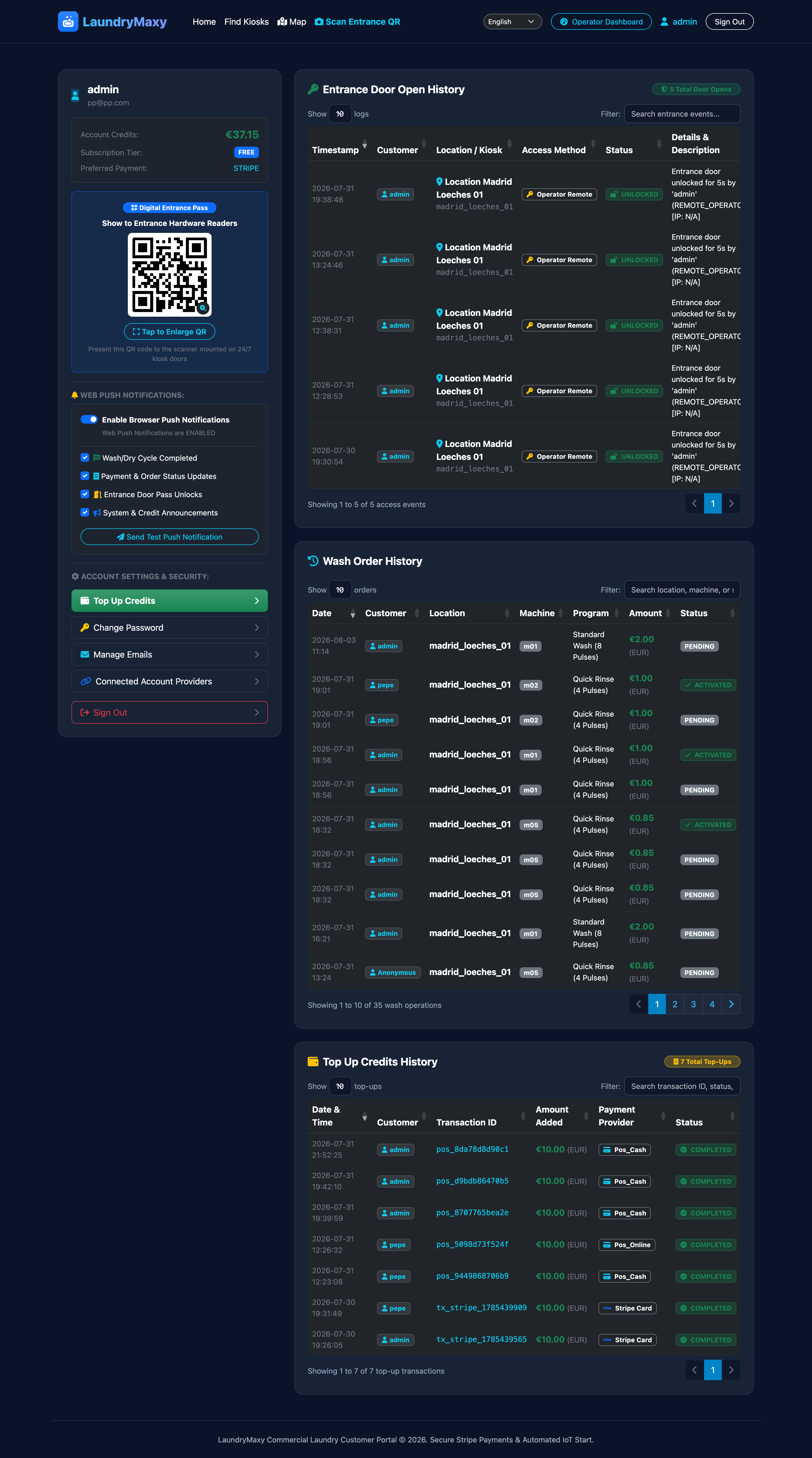
Task: Uncheck System & Credit Announcements checkbox
Action: [85, 512]
